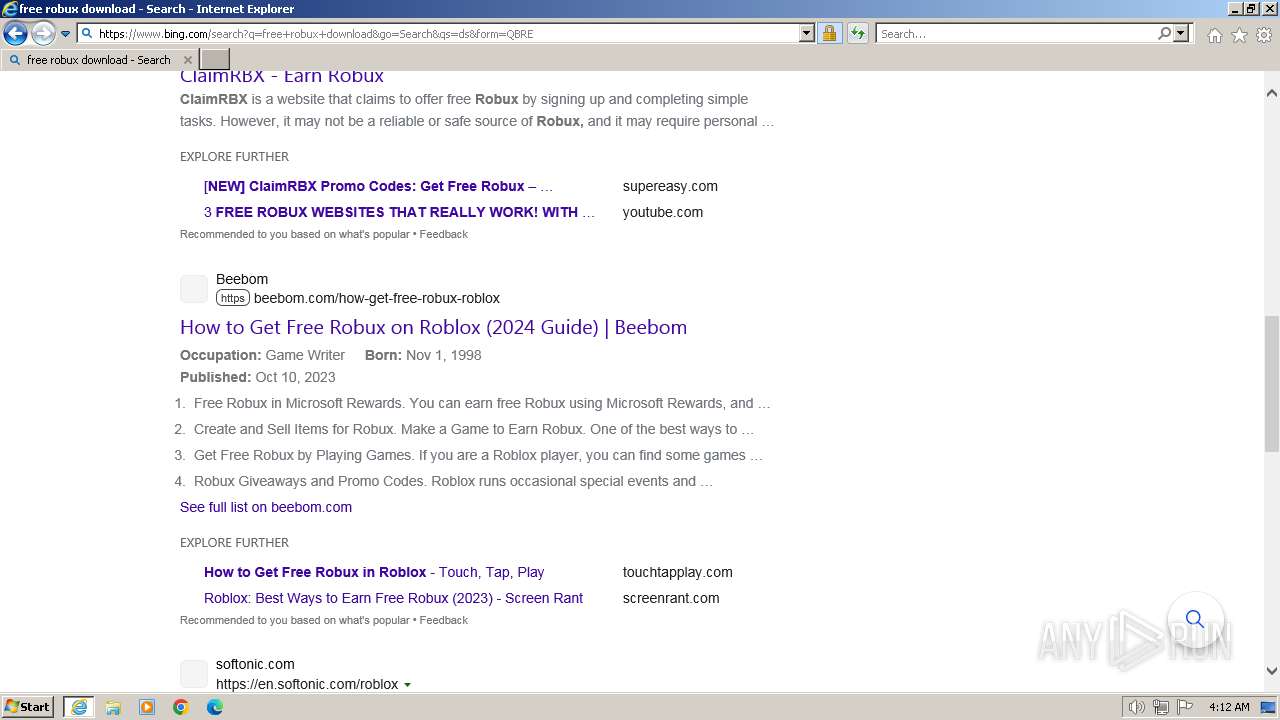Click the security lock icon

tap(829, 34)
